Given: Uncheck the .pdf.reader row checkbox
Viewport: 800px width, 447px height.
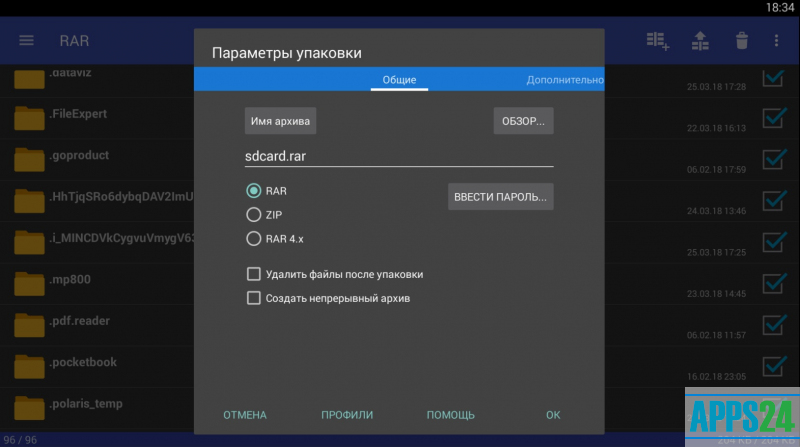Looking at the screenshot, I should tap(773, 324).
